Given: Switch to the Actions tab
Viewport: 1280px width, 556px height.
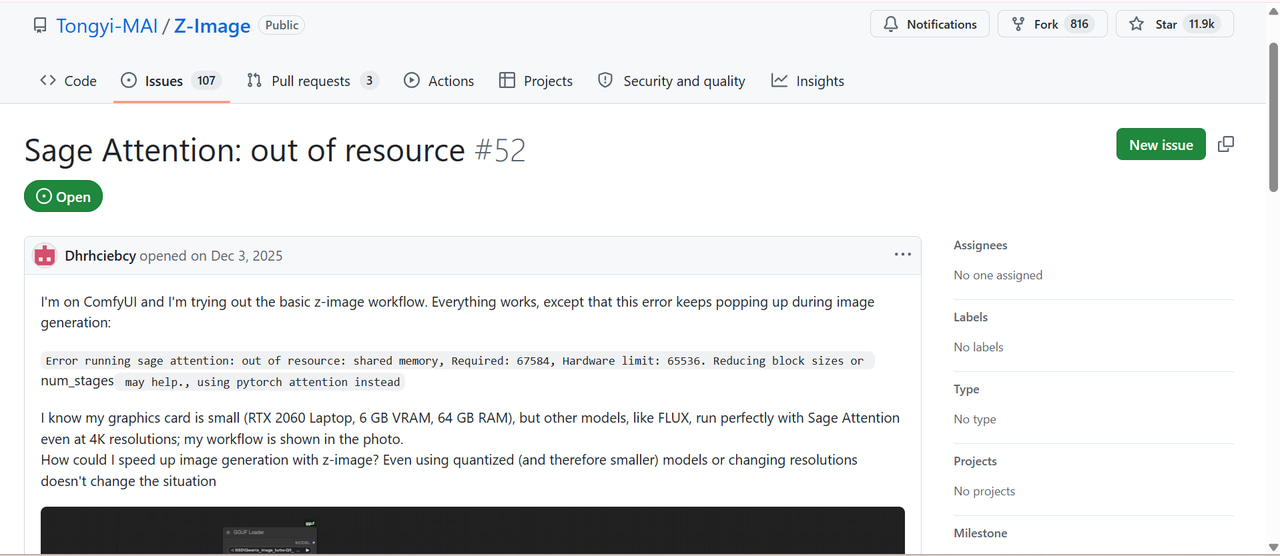Looking at the screenshot, I should pos(439,81).
